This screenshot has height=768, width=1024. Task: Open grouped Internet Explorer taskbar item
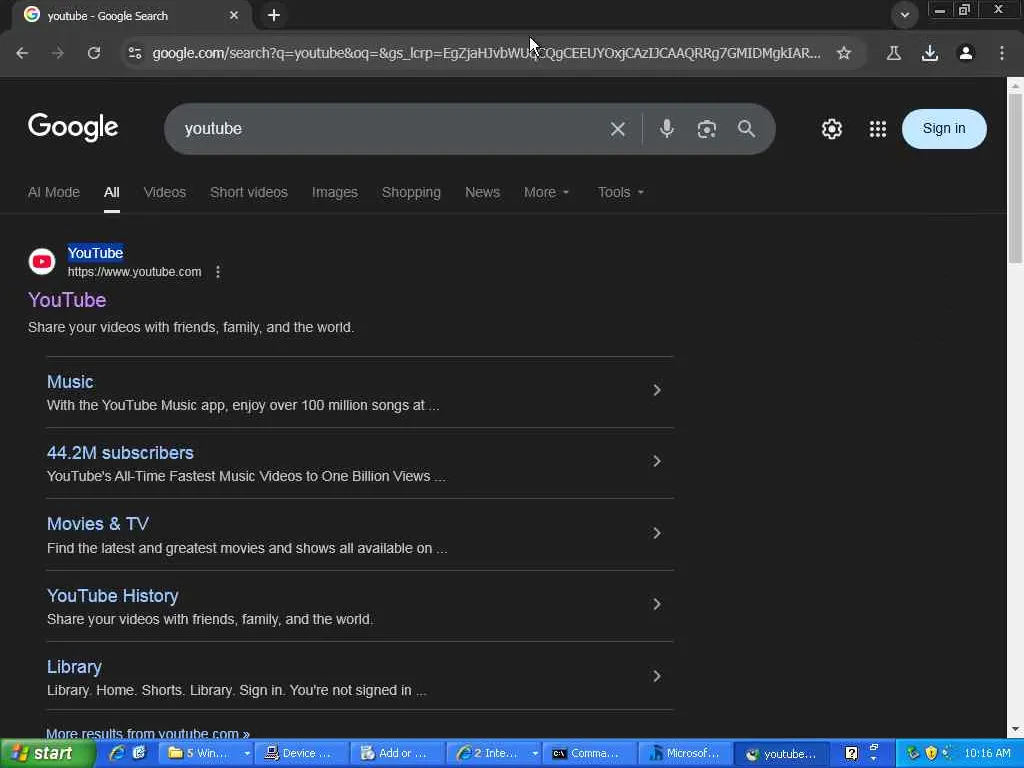[x=494, y=753]
